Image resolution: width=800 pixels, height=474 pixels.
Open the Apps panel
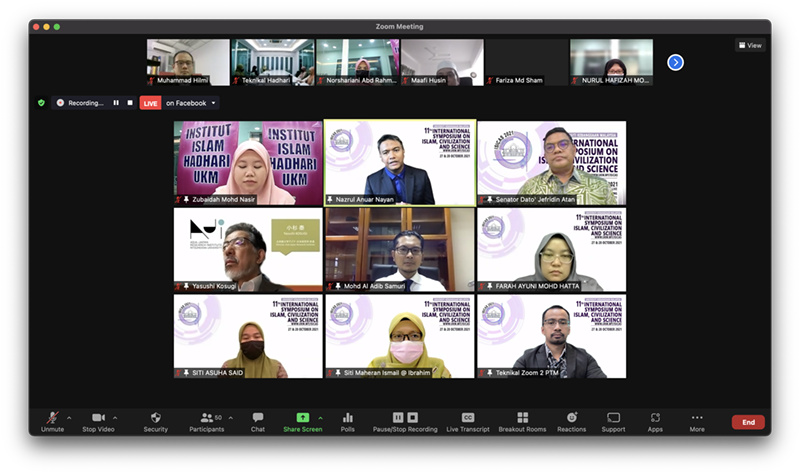[655, 418]
